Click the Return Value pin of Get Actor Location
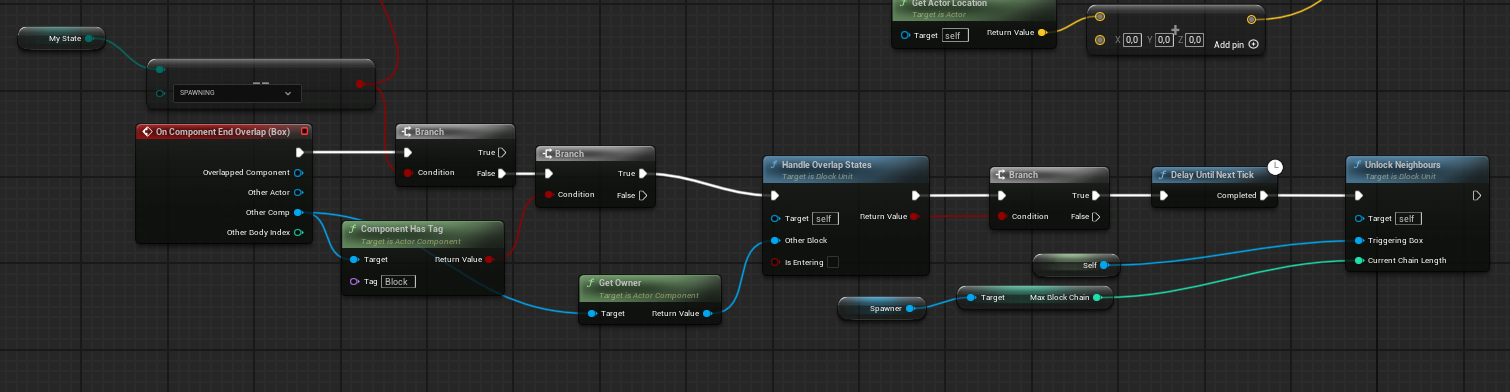The width and height of the screenshot is (1510, 392). pyautogui.click(x=1042, y=33)
